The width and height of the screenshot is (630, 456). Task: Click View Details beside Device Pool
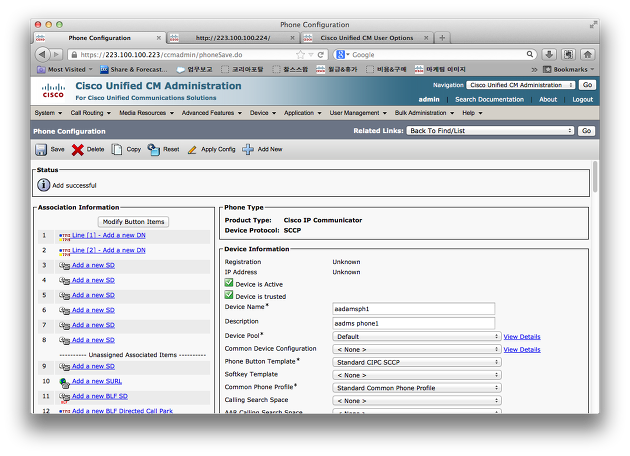pos(522,337)
